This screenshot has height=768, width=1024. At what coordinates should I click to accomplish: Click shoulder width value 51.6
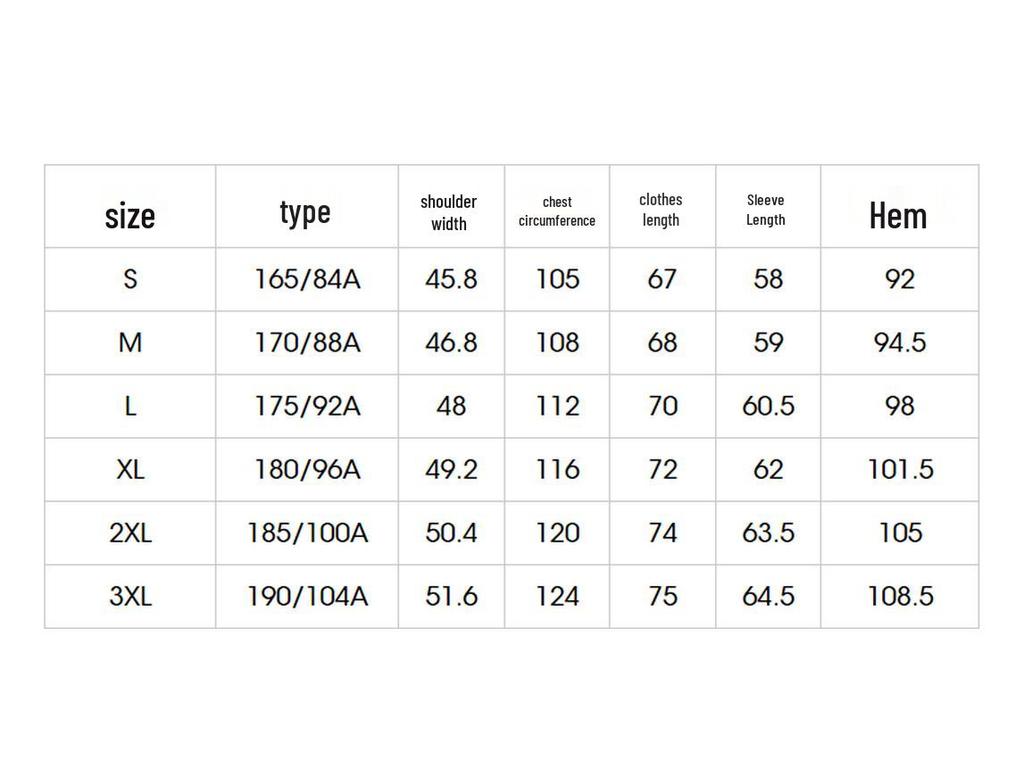(x=451, y=597)
